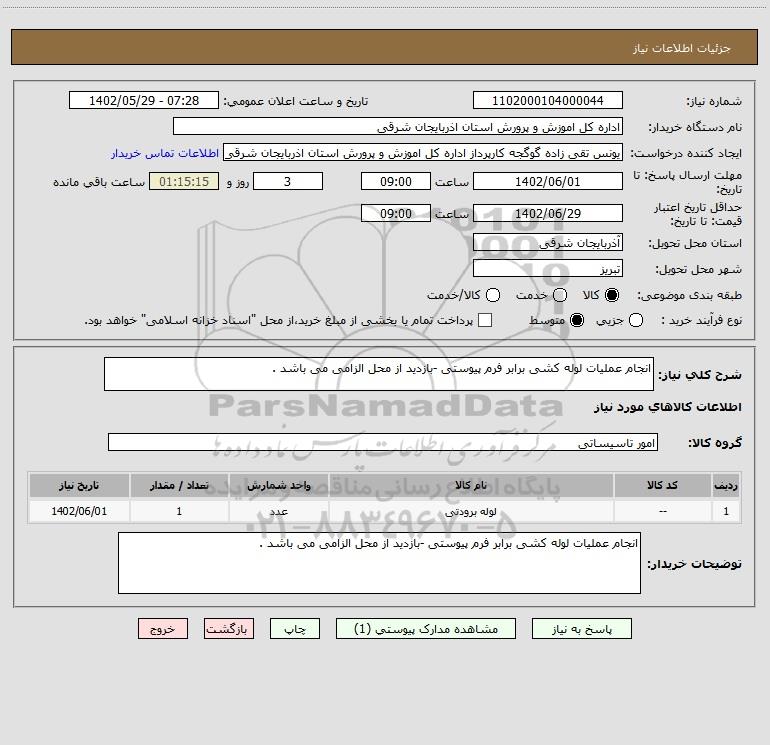Select the کالا/خدمت radio option

tap(493, 295)
